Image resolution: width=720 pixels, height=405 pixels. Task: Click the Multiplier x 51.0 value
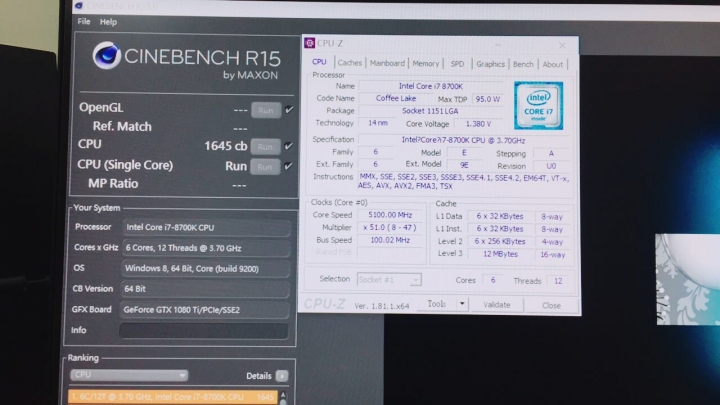(x=390, y=228)
